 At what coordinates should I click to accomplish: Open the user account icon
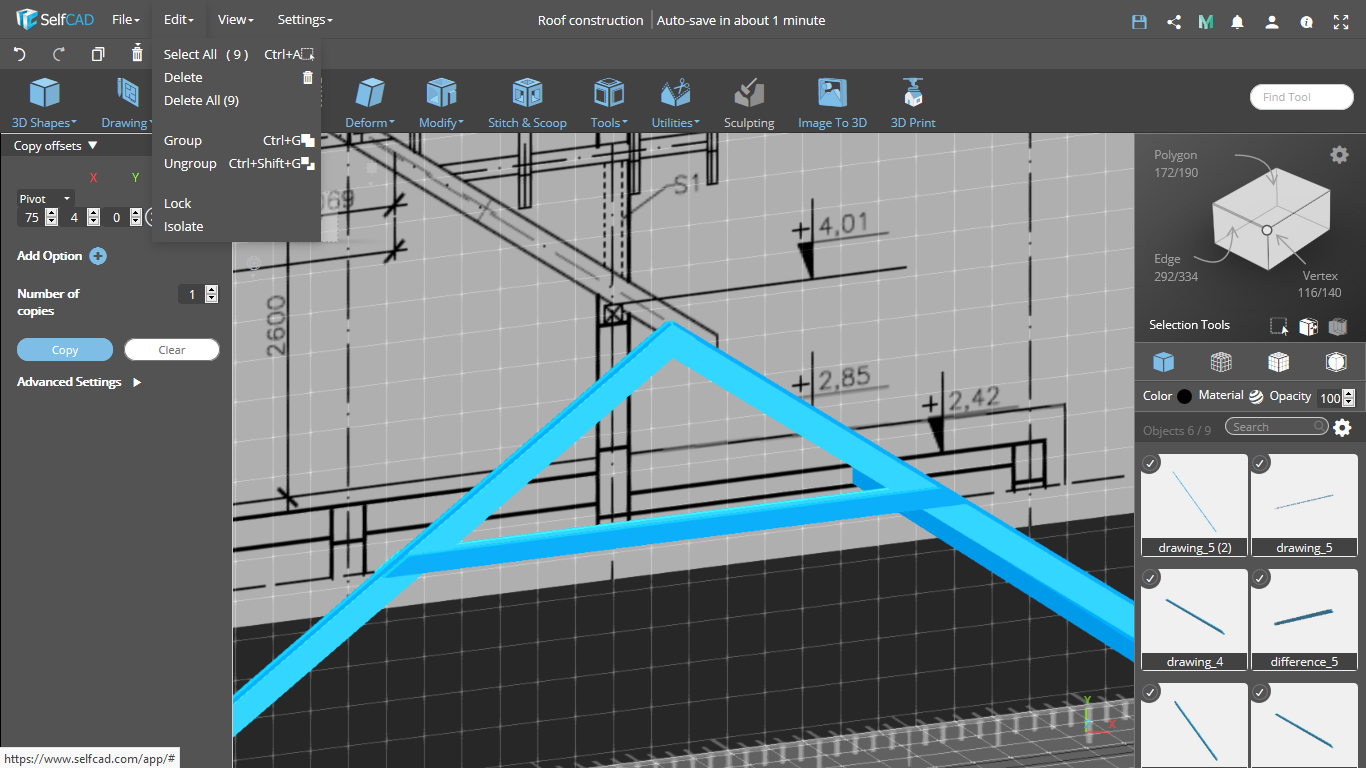coord(1272,21)
